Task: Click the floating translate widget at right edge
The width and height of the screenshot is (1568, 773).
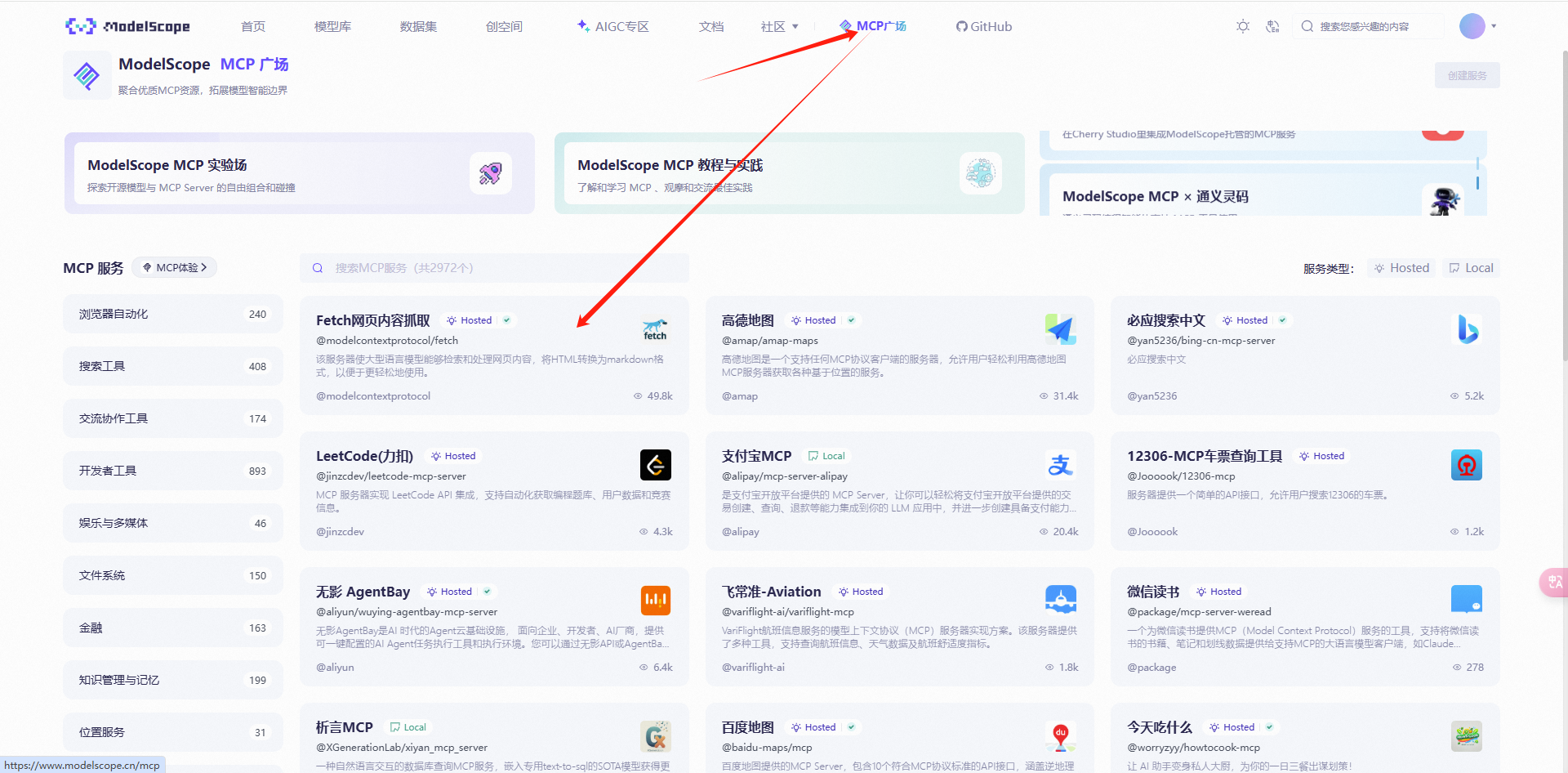Action: click(x=1553, y=582)
